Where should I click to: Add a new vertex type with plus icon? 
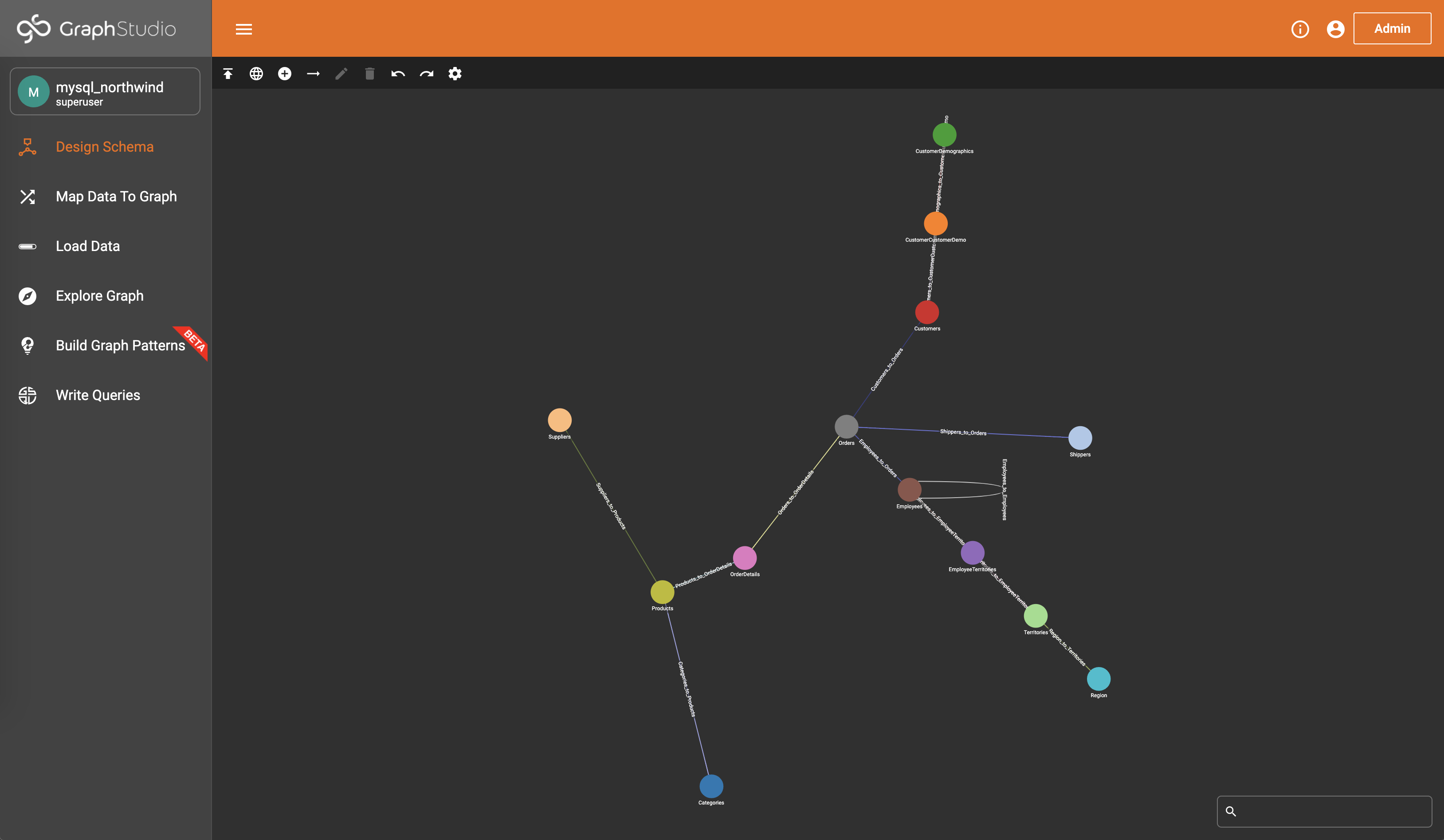pyautogui.click(x=285, y=73)
